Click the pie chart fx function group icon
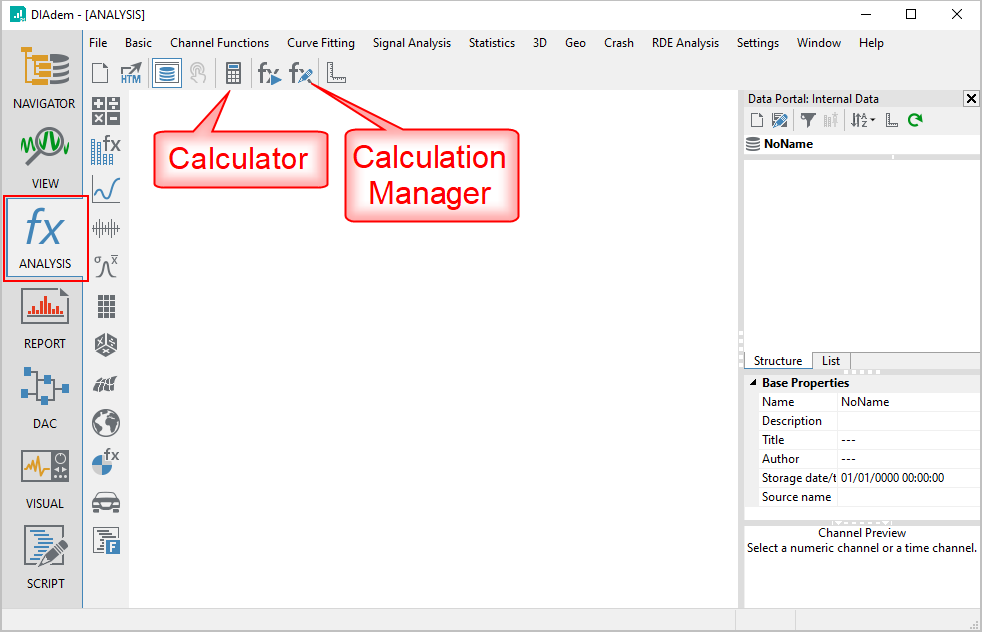Image resolution: width=982 pixels, height=632 pixels. (106, 462)
